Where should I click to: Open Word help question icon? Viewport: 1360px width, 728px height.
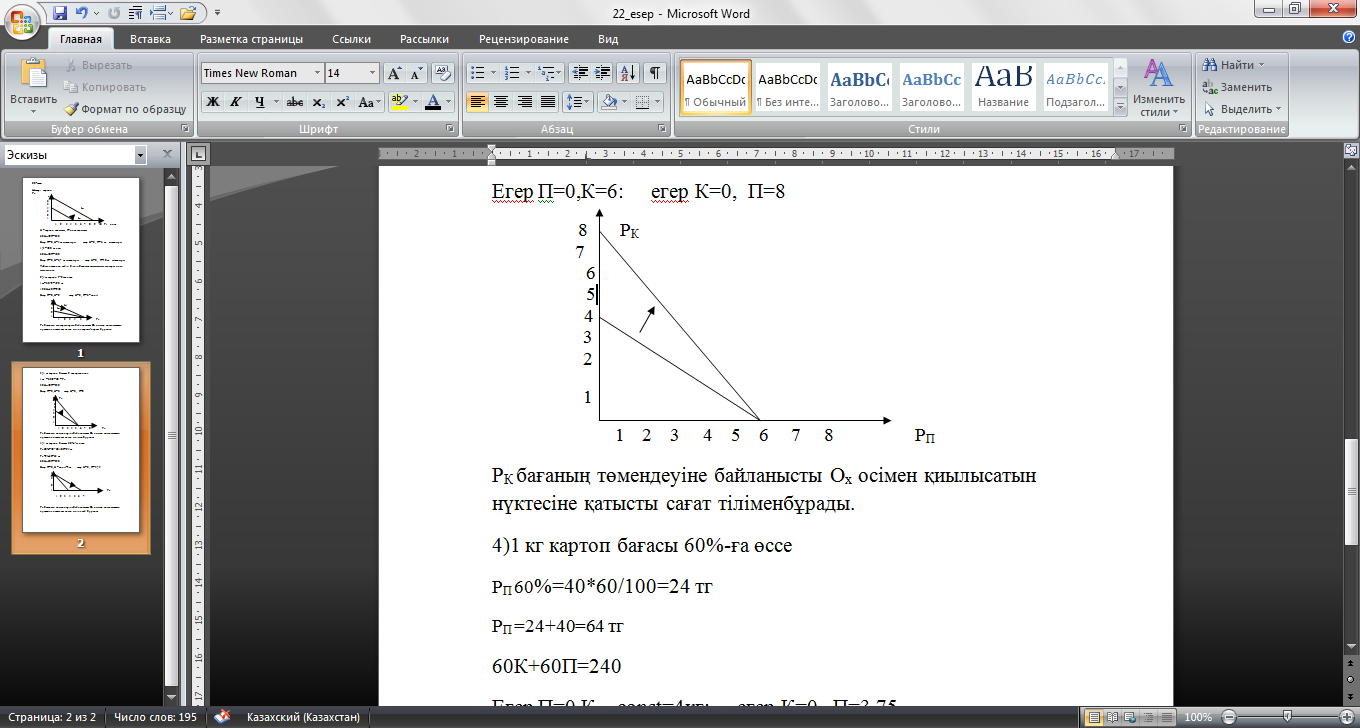pyautogui.click(x=1349, y=37)
